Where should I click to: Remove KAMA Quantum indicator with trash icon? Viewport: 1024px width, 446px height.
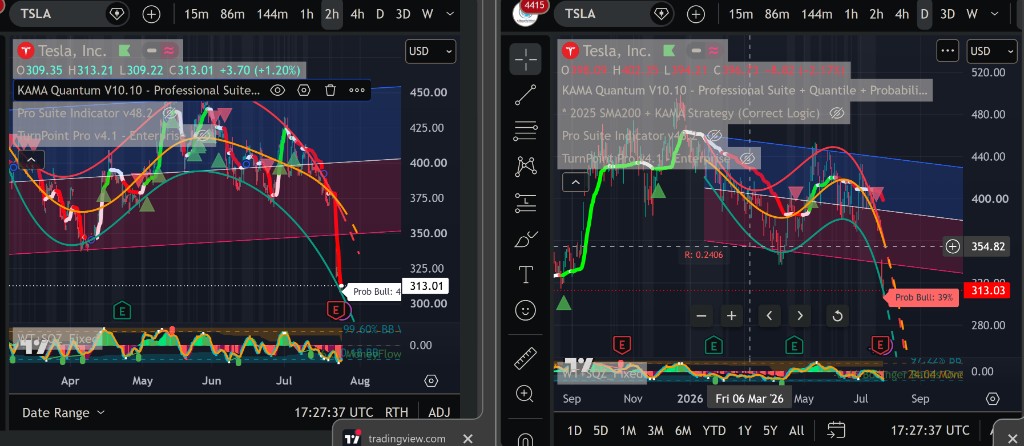pos(330,91)
